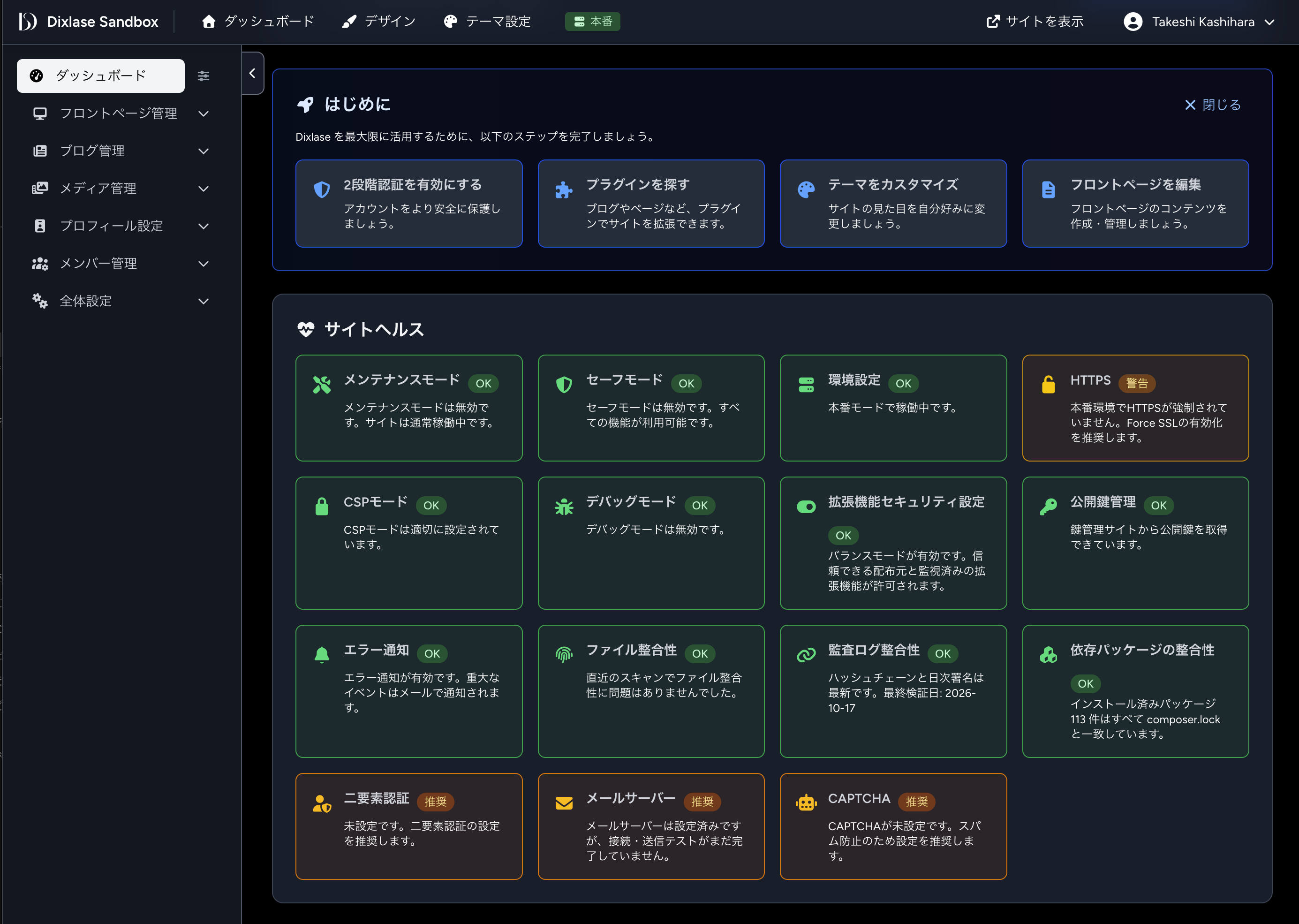Image resolution: width=1299 pixels, height=924 pixels.
Task: Click the sidebar customize sliders icon
Action: tap(204, 76)
